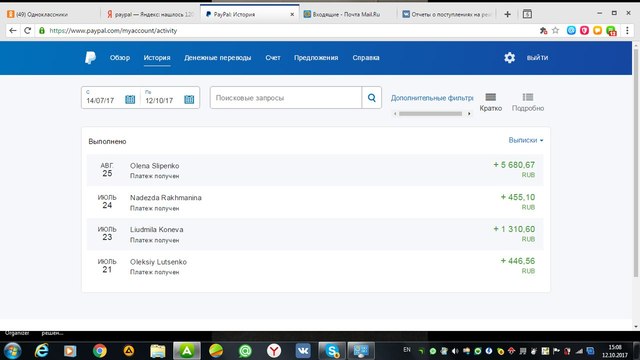Click the green extension icon with badge
640x360 pixels.
tap(611, 31)
